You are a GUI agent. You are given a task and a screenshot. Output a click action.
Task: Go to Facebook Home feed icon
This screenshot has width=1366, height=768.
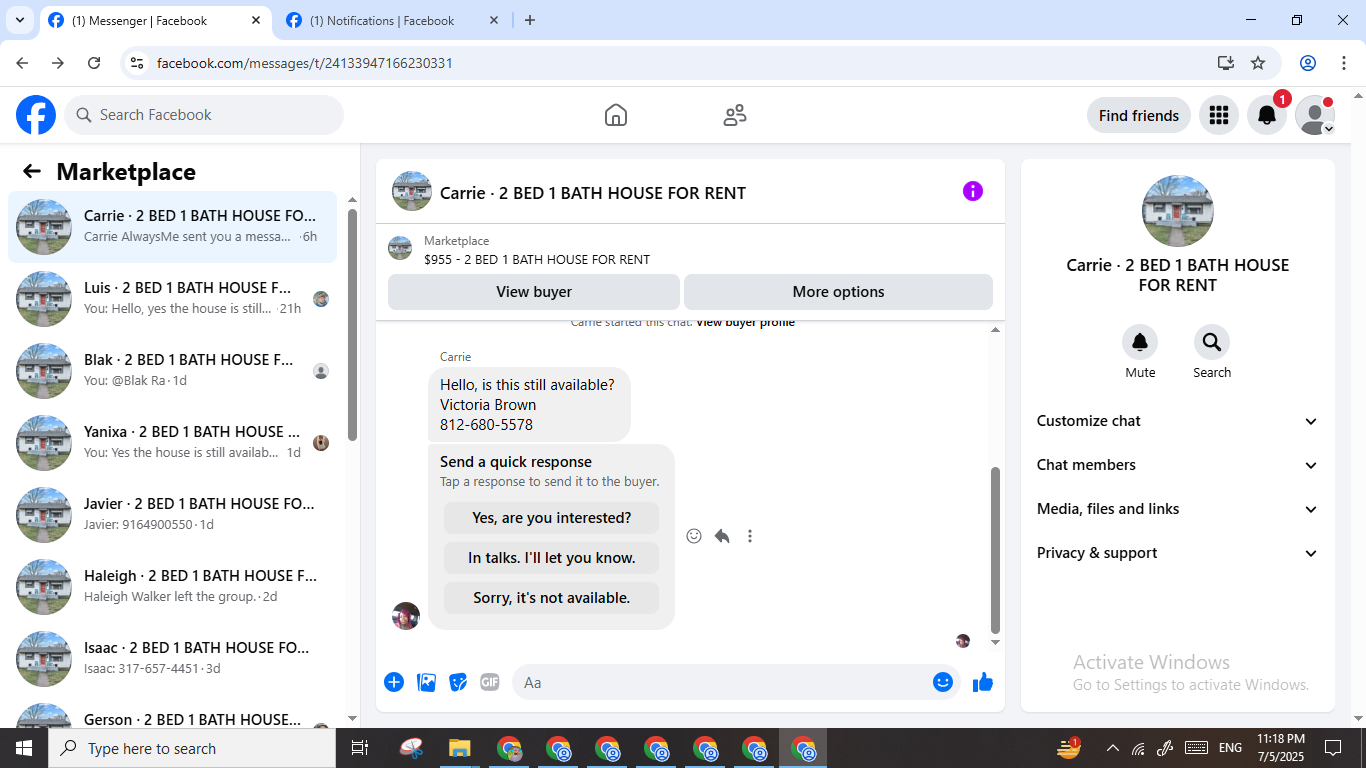click(x=616, y=115)
